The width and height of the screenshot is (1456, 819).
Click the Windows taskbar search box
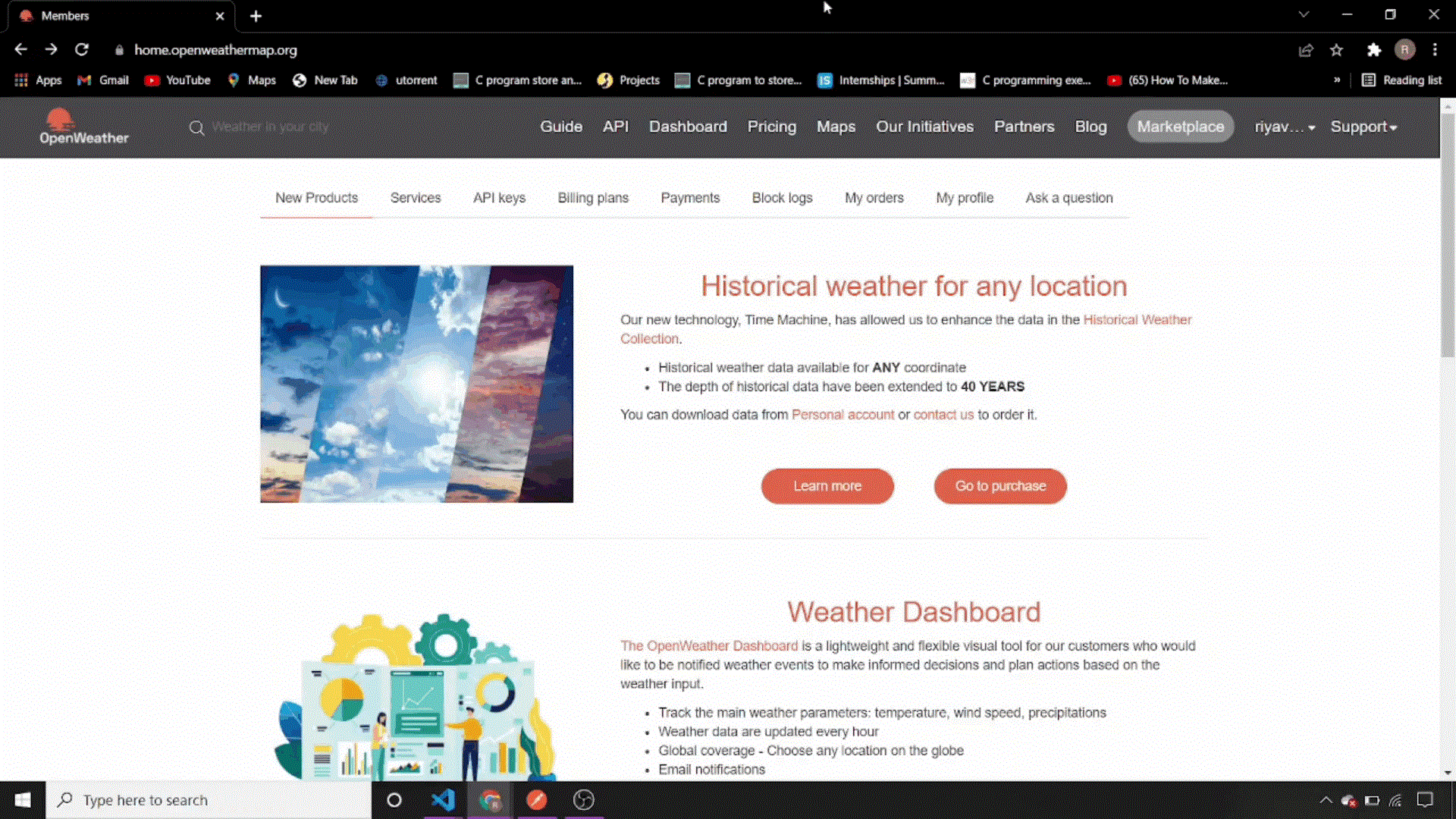pyautogui.click(x=209, y=800)
